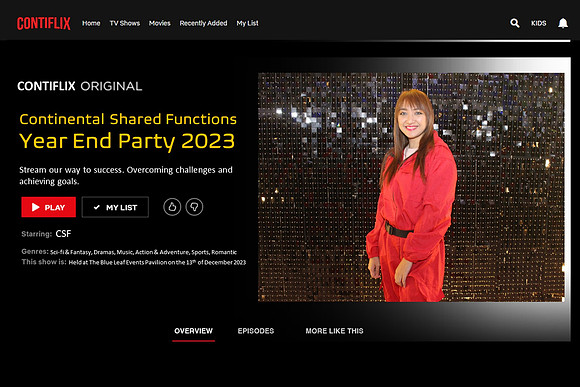Open the More Like This tab
Screen dimensions: 580x387
pyautogui.click(x=334, y=331)
